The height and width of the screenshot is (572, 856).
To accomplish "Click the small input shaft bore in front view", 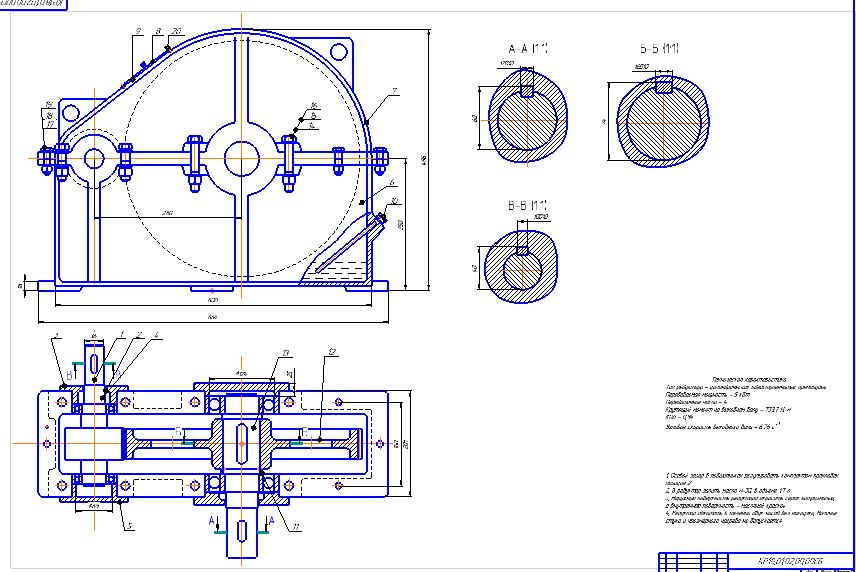I will coord(95,158).
